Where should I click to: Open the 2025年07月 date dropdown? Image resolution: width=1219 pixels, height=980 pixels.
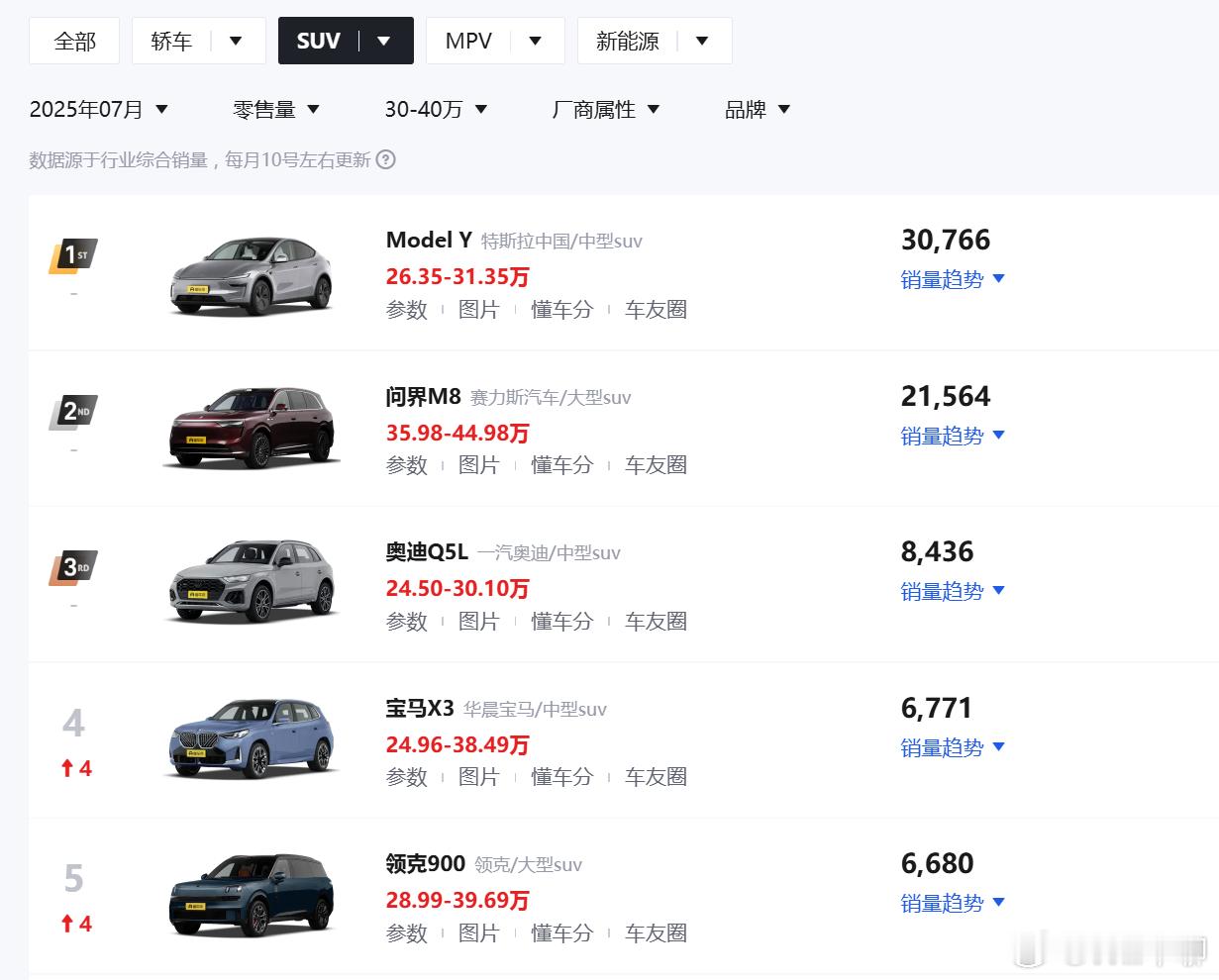(x=99, y=109)
